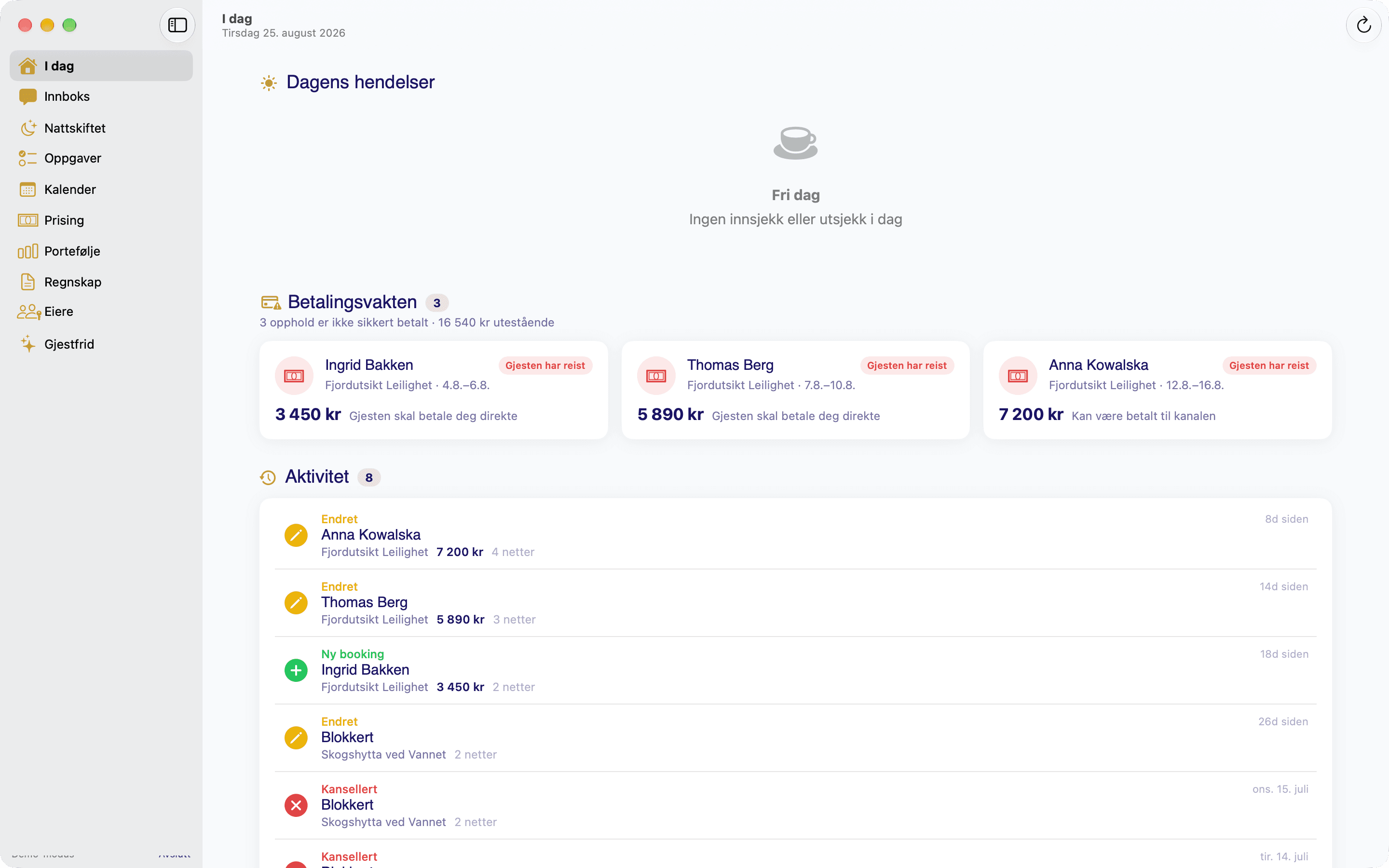Open the I dag home icon

click(27, 66)
